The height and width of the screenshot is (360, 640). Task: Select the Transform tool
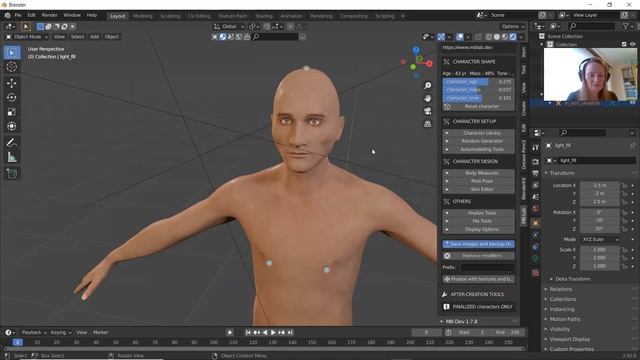point(12,126)
